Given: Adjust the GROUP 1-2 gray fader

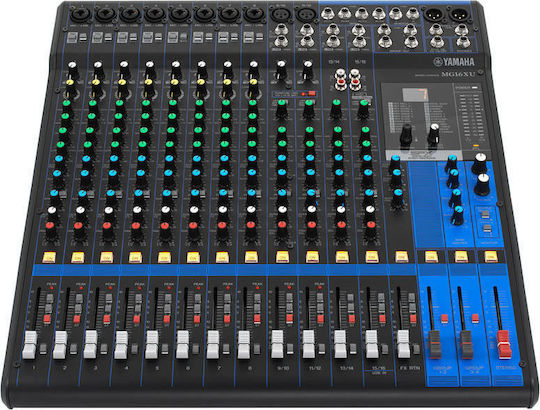Looking at the screenshot, I should [x=435, y=344].
